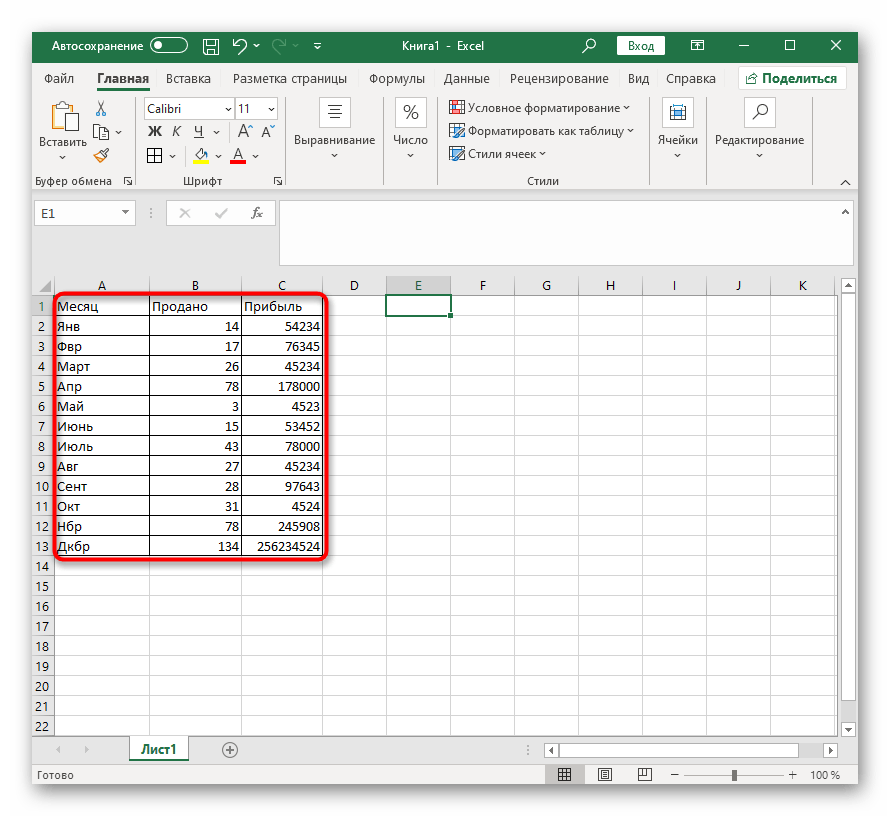
Task: Switch to Page Layout view icon
Action: click(x=605, y=775)
